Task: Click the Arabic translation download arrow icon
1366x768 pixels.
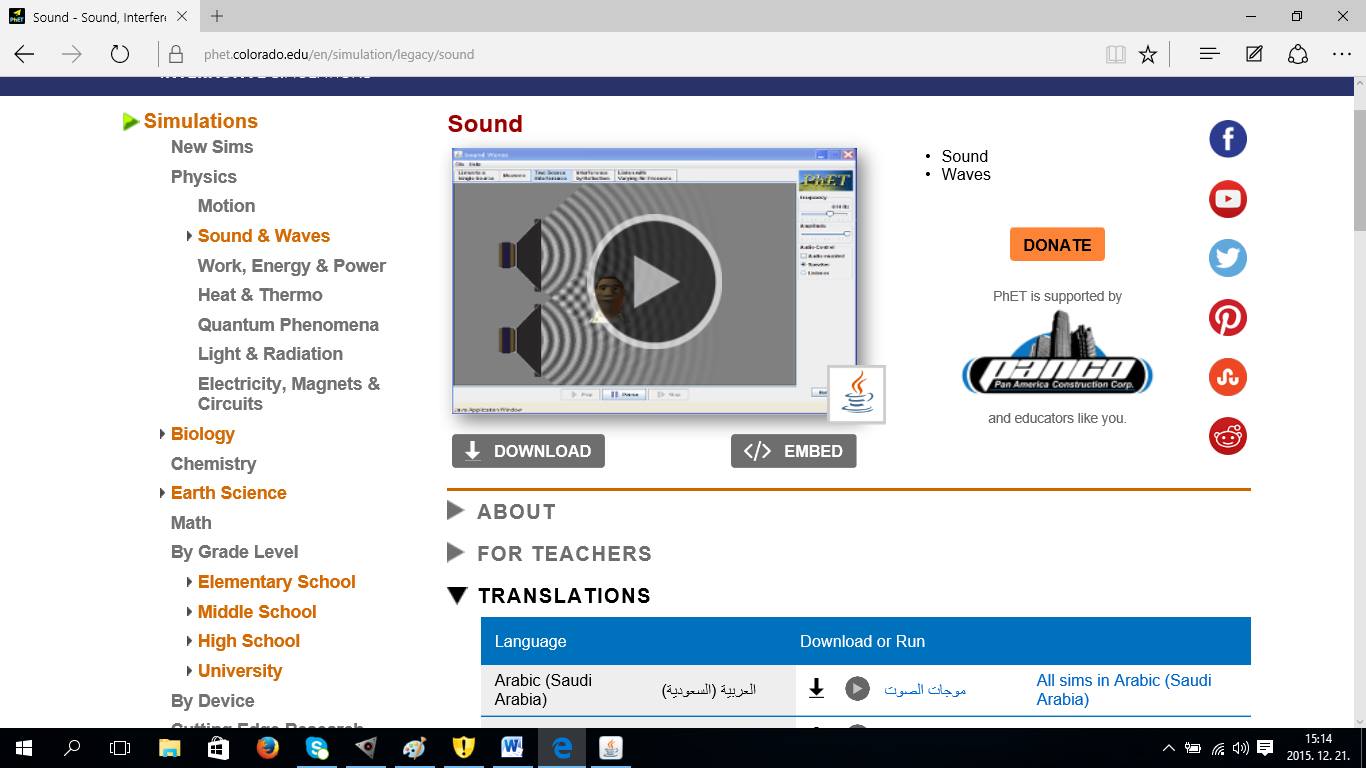Action: 816,688
